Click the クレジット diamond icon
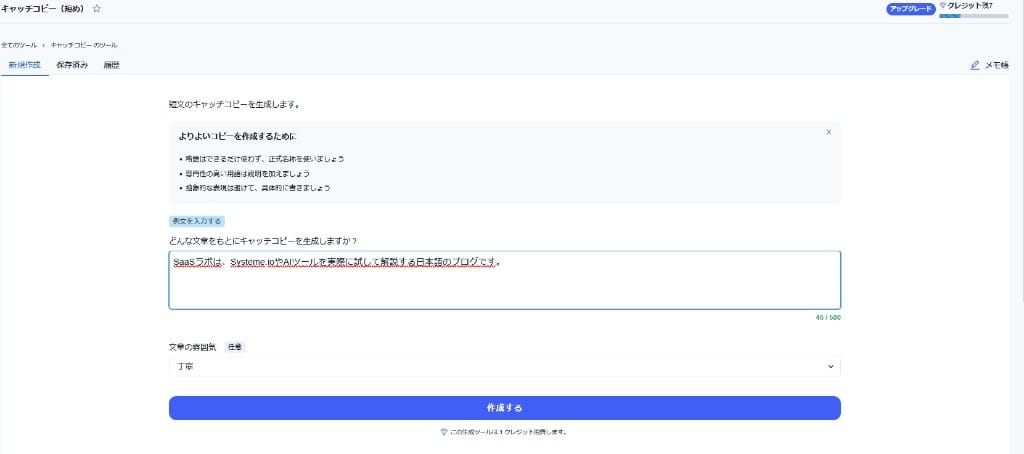 pyautogui.click(x=942, y=5)
